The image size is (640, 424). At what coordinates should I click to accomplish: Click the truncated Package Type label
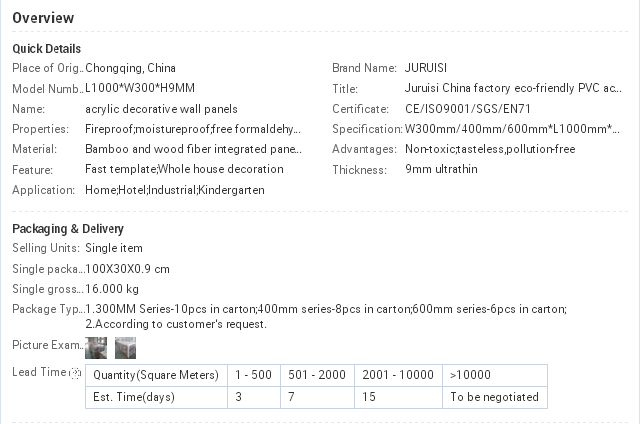click(x=47, y=309)
